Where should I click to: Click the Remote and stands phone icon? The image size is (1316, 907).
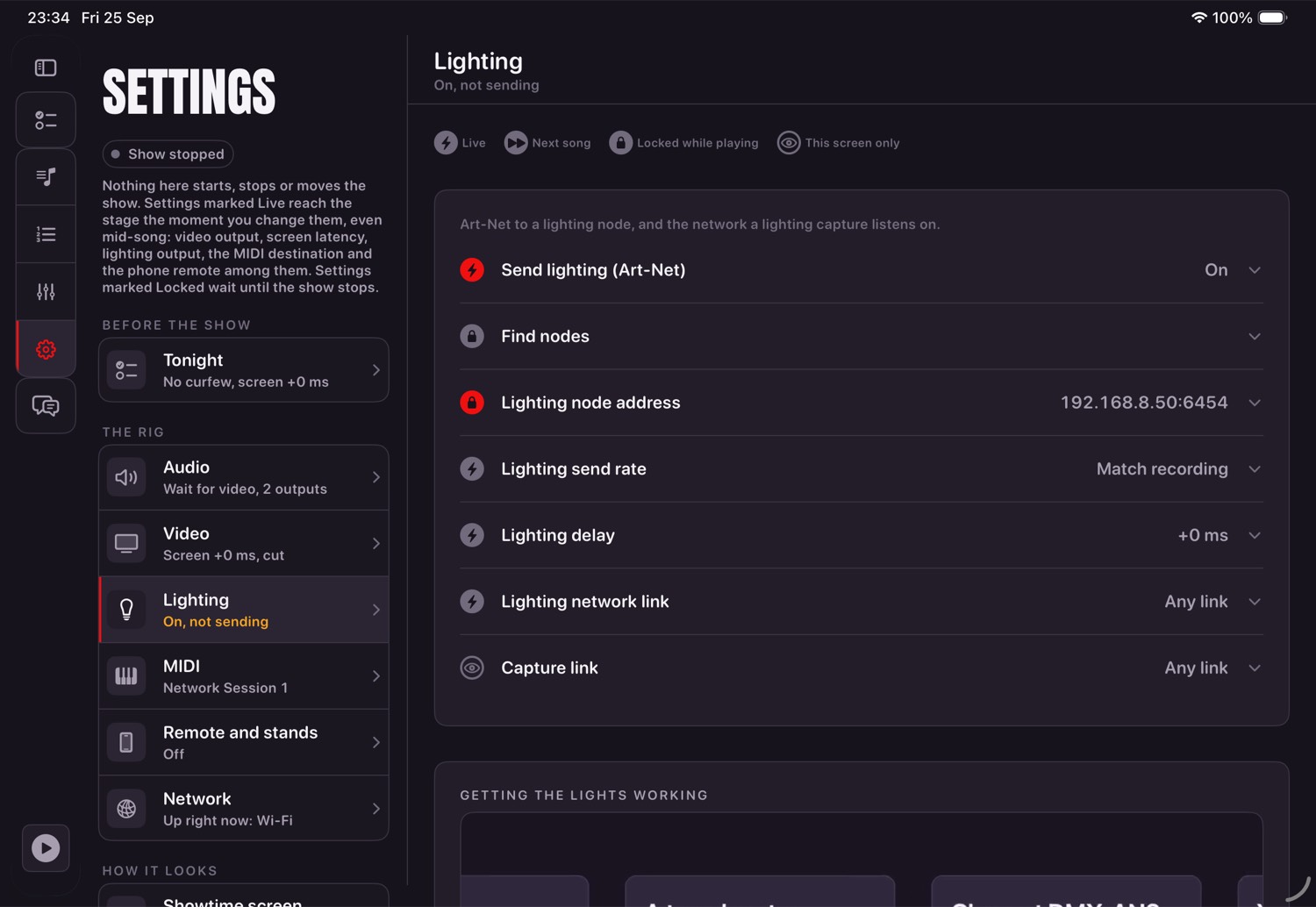126,742
